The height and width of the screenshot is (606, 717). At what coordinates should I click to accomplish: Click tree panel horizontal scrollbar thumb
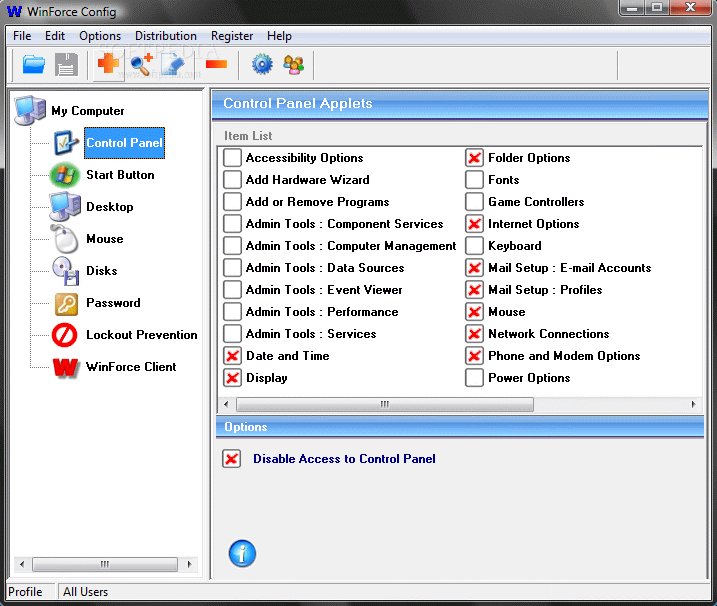pyautogui.click(x=105, y=564)
